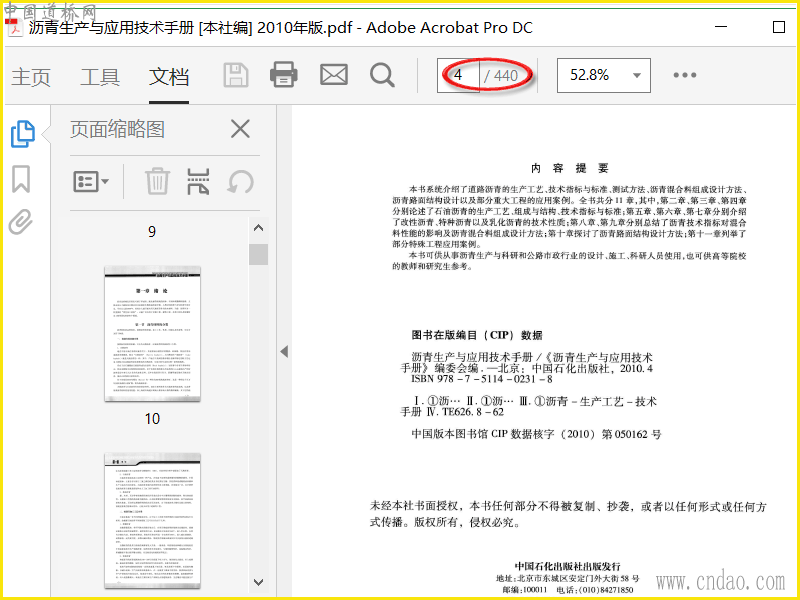
Task: Select the page 10 thumbnail
Action: click(x=153, y=334)
